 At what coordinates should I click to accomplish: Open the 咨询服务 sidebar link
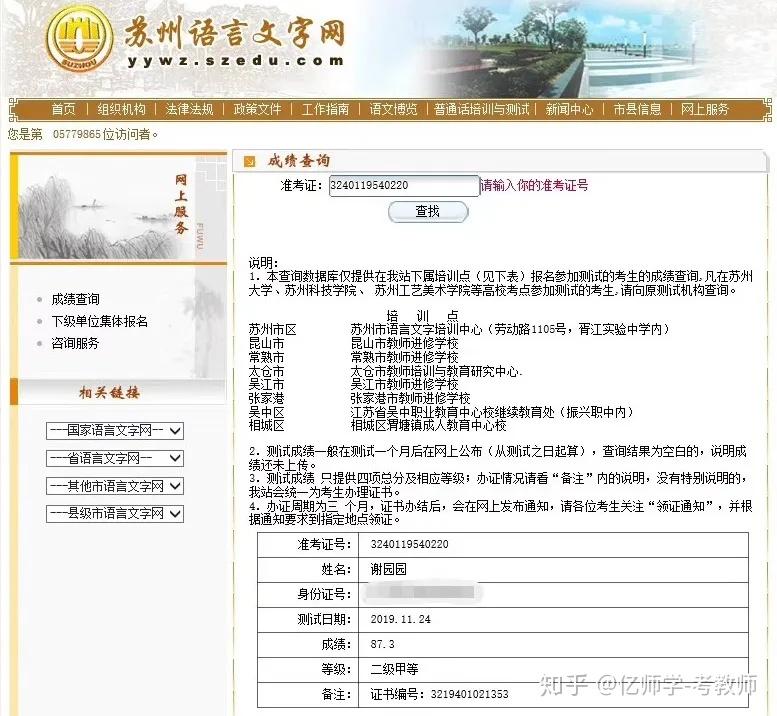75,343
